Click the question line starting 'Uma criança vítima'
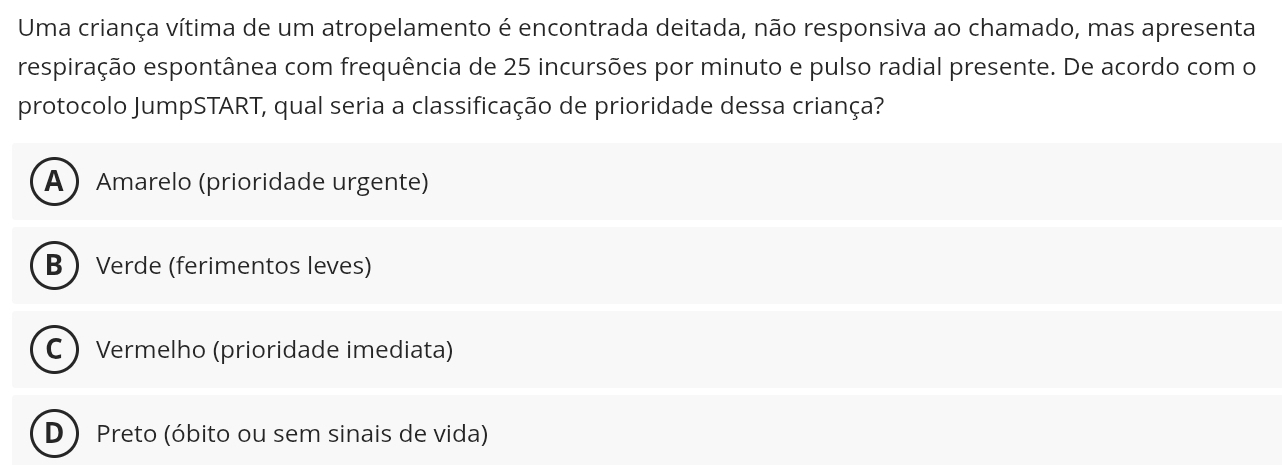 pyautogui.click(x=636, y=28)
